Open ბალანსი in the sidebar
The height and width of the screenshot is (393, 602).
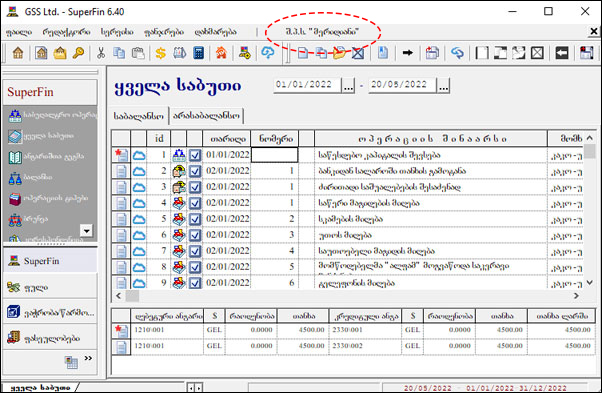click(x=30, y=177)
